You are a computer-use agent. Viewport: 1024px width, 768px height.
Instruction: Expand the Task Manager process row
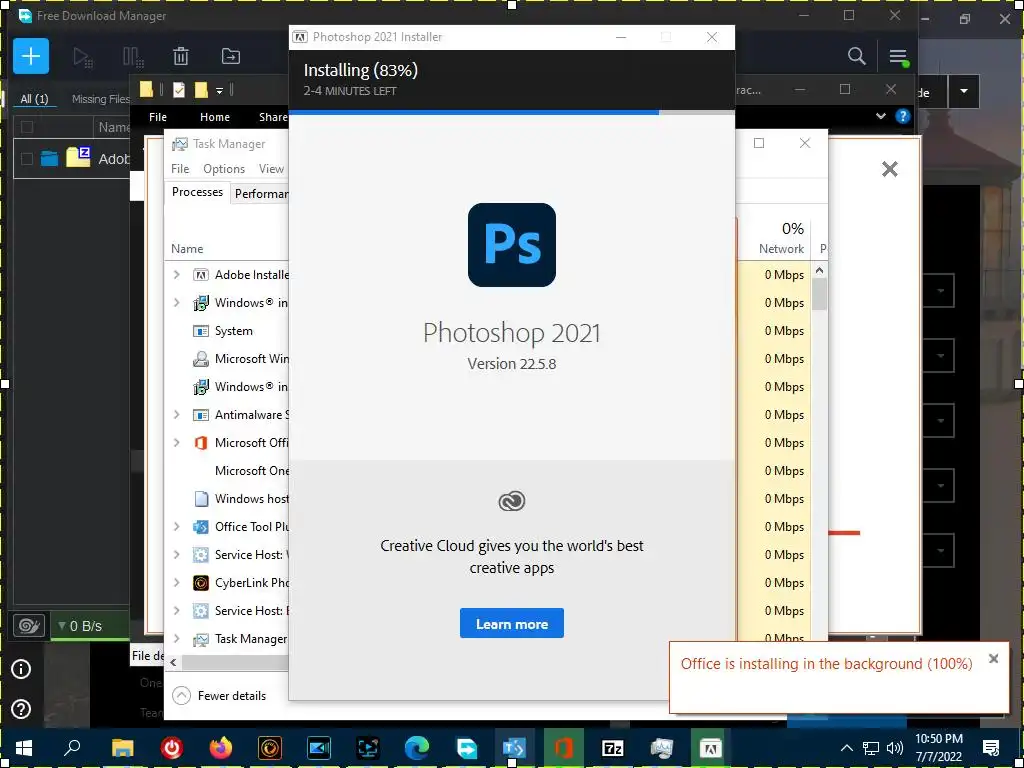(176, 639)
